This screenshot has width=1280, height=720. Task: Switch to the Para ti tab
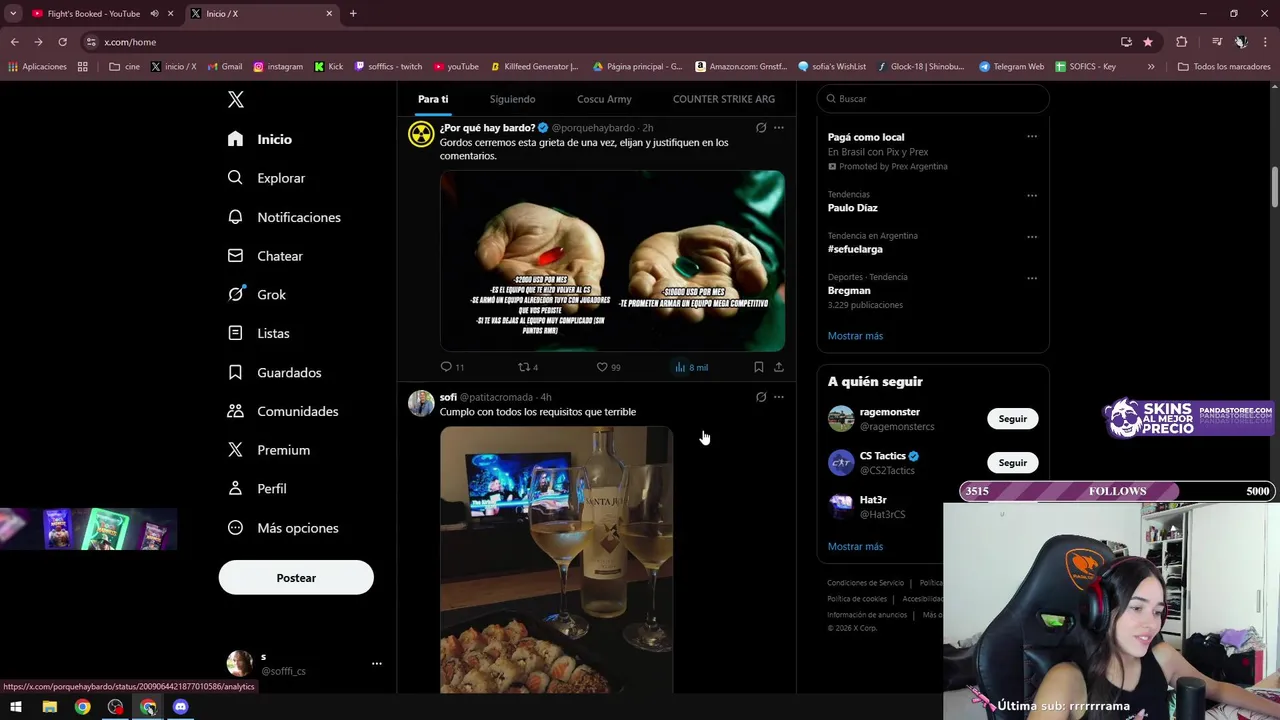(x=433, y=99)
